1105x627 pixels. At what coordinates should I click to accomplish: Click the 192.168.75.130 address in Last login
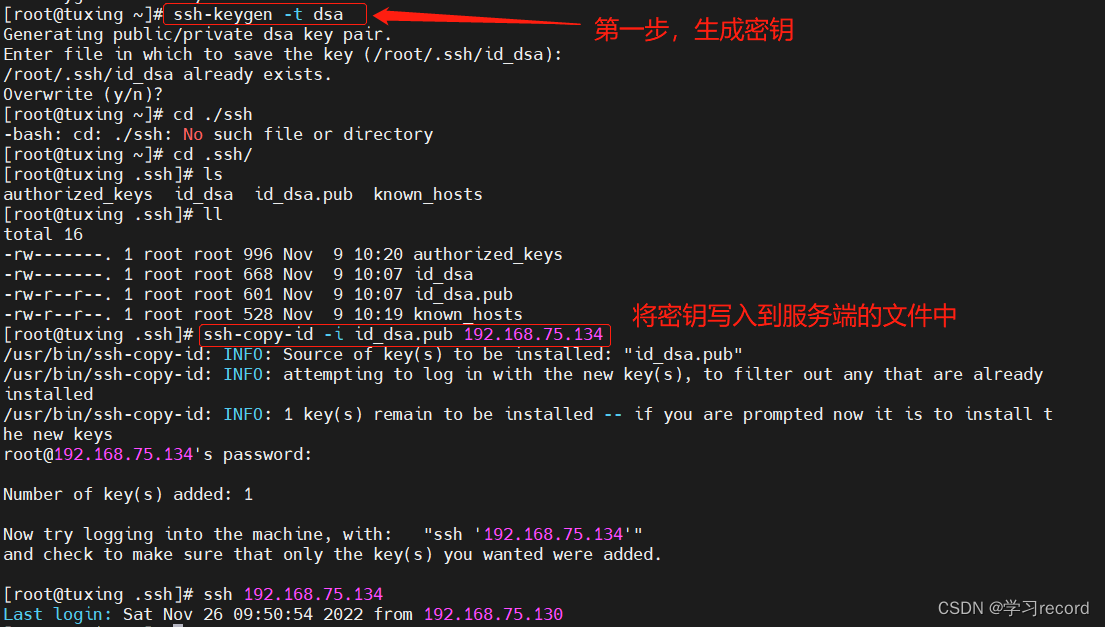493,614
